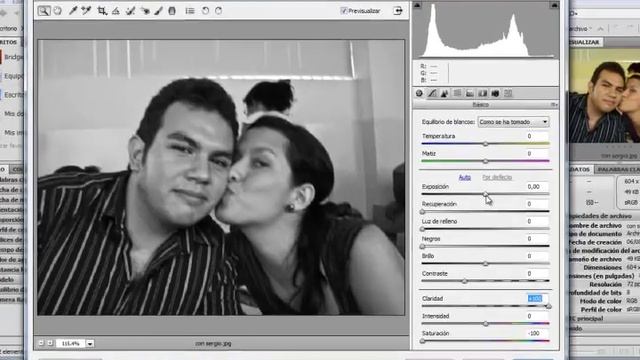
Task: Click the zoom percentage field
Action: point(71,344)
